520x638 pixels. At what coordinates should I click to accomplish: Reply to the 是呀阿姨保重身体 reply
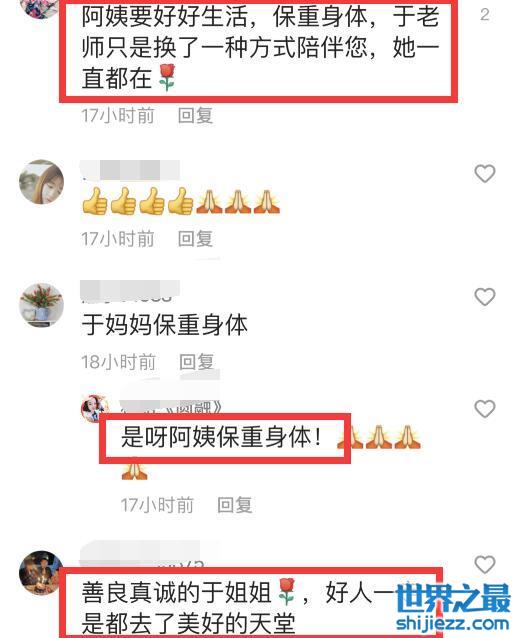pos(235,505)
